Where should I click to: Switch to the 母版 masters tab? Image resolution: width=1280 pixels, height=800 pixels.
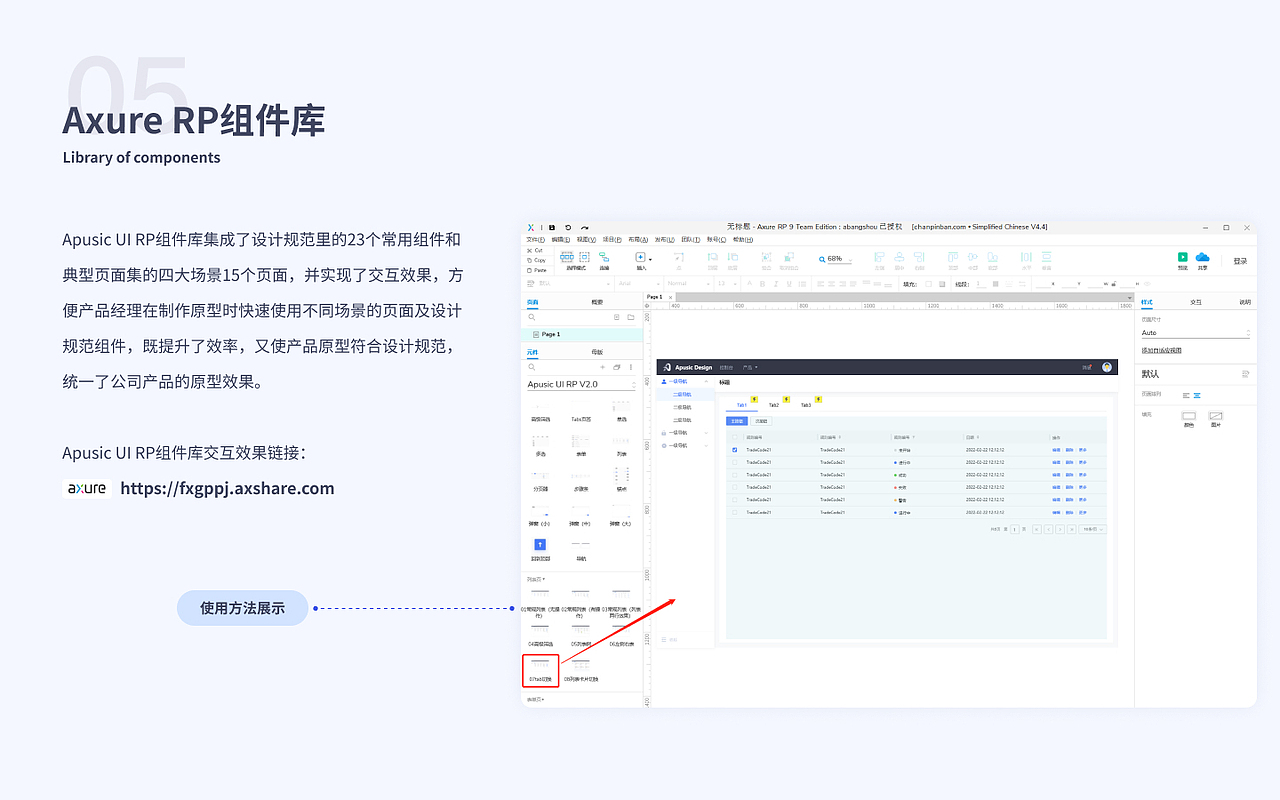597,352
